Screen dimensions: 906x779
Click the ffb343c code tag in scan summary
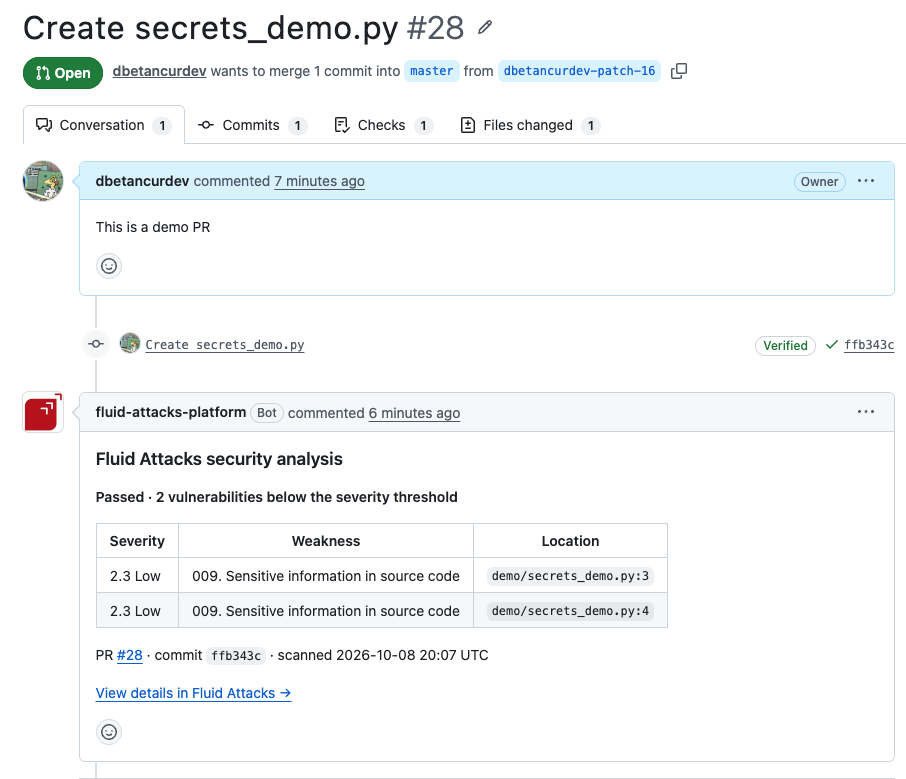coord(236,656)
